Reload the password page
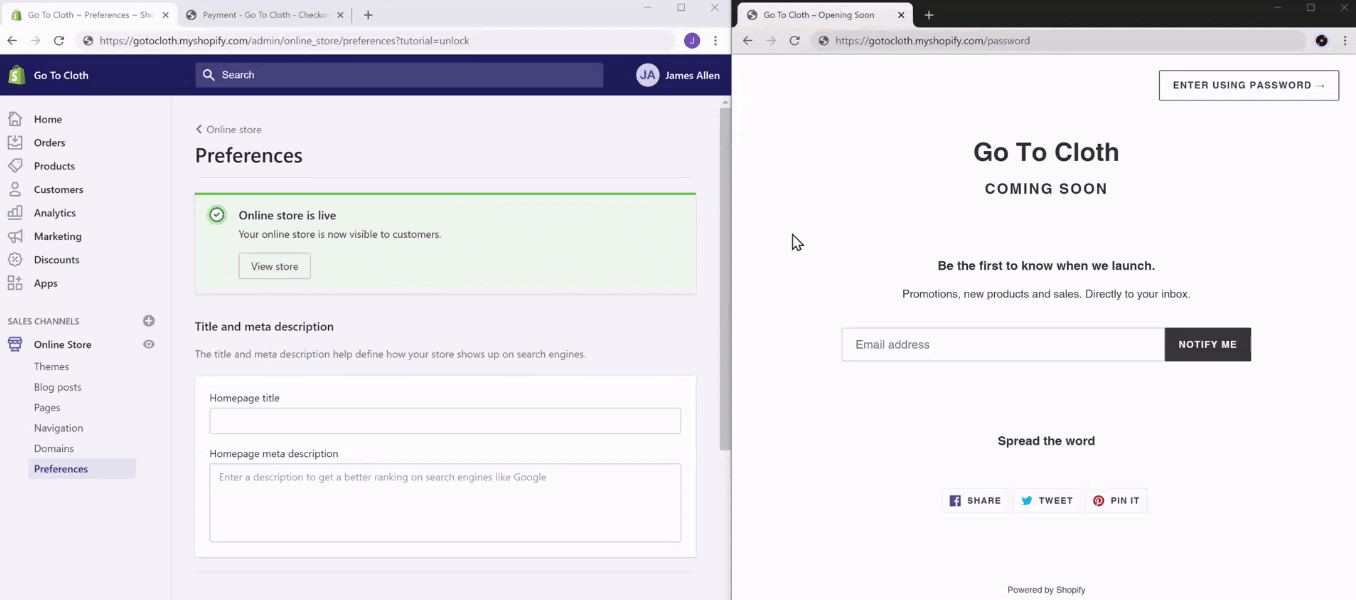The image size is (1356, 600). (x=795, y=41)
